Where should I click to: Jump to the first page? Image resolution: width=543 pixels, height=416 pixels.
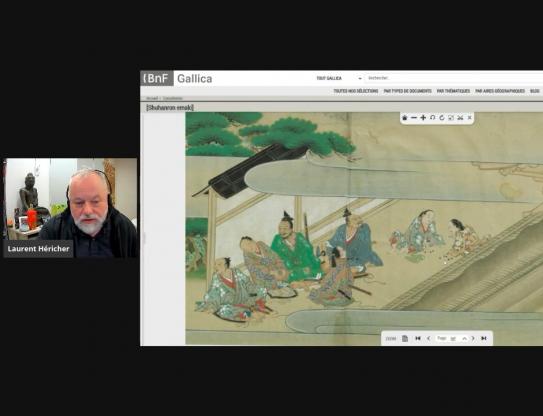[418, 338]
